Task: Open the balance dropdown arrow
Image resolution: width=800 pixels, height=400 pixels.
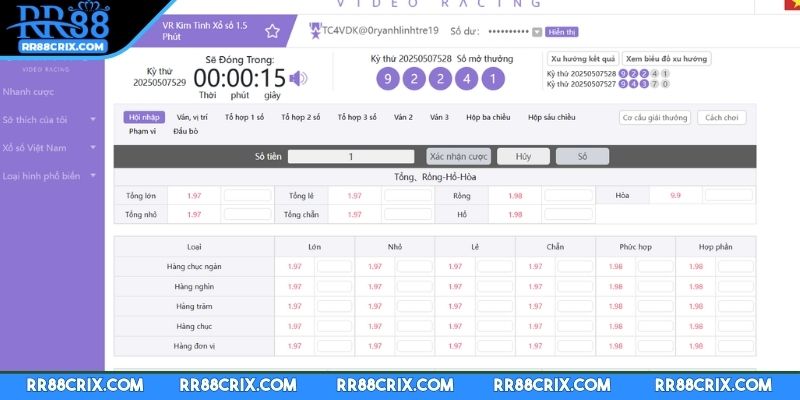Action: (536, 32)
